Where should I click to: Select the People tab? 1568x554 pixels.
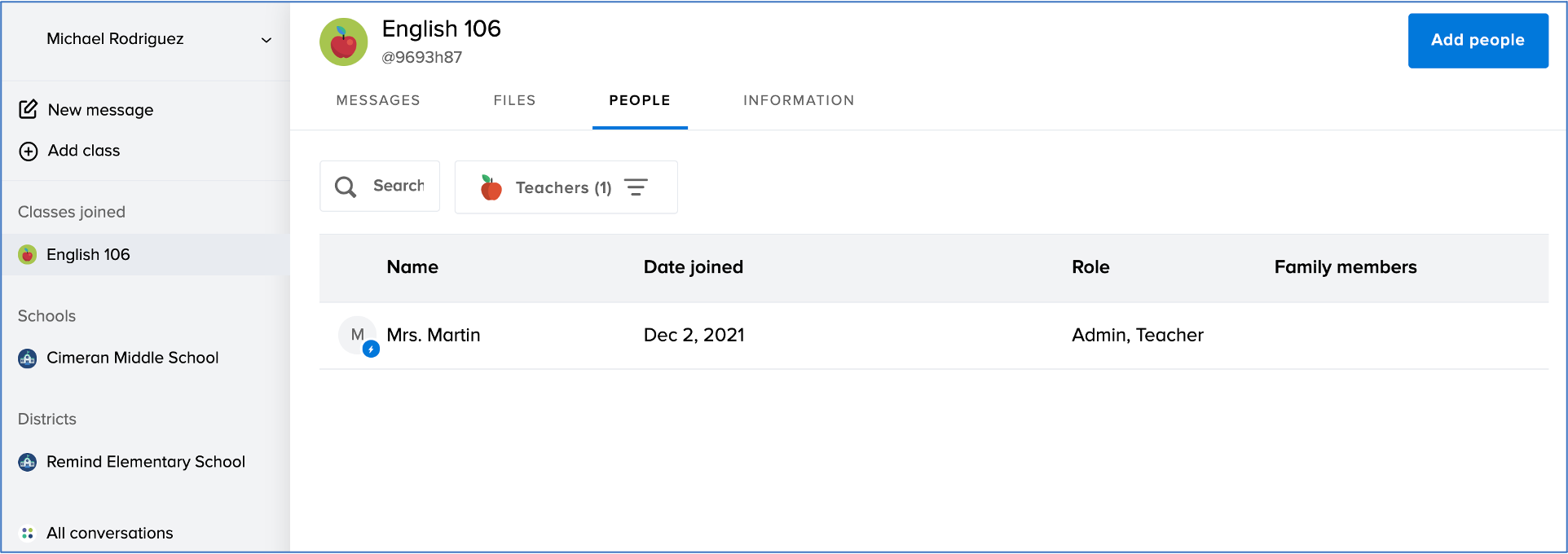pos(640,100)
